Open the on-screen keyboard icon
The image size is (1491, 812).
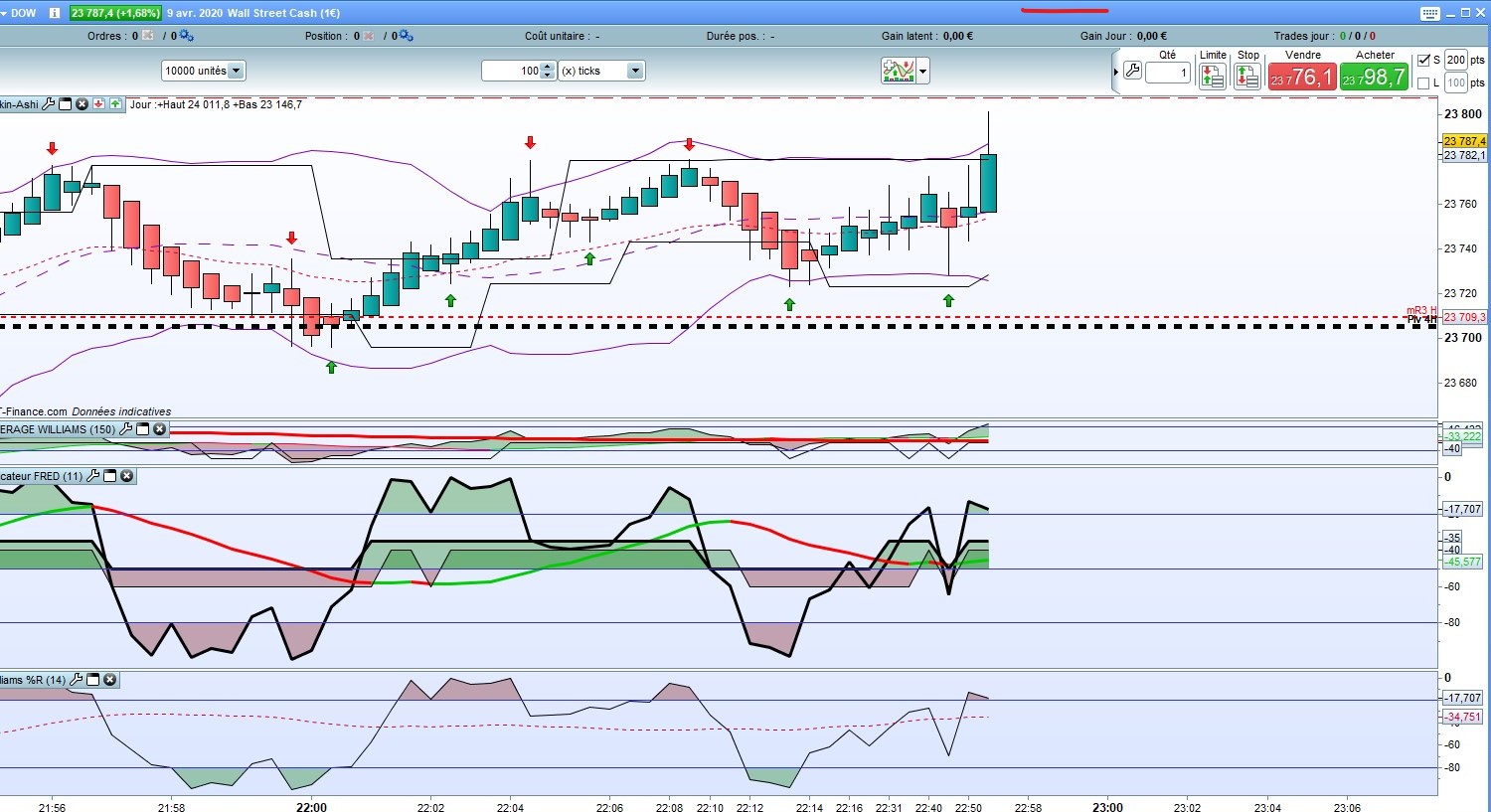(x=1429, y=13)
